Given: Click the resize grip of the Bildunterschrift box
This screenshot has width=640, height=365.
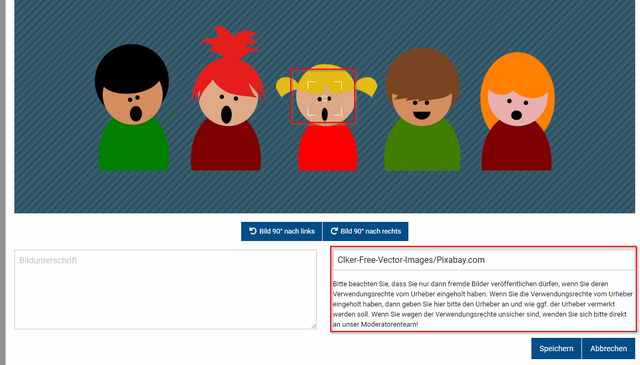Looking at the screenshot, I should pos(313,326).
